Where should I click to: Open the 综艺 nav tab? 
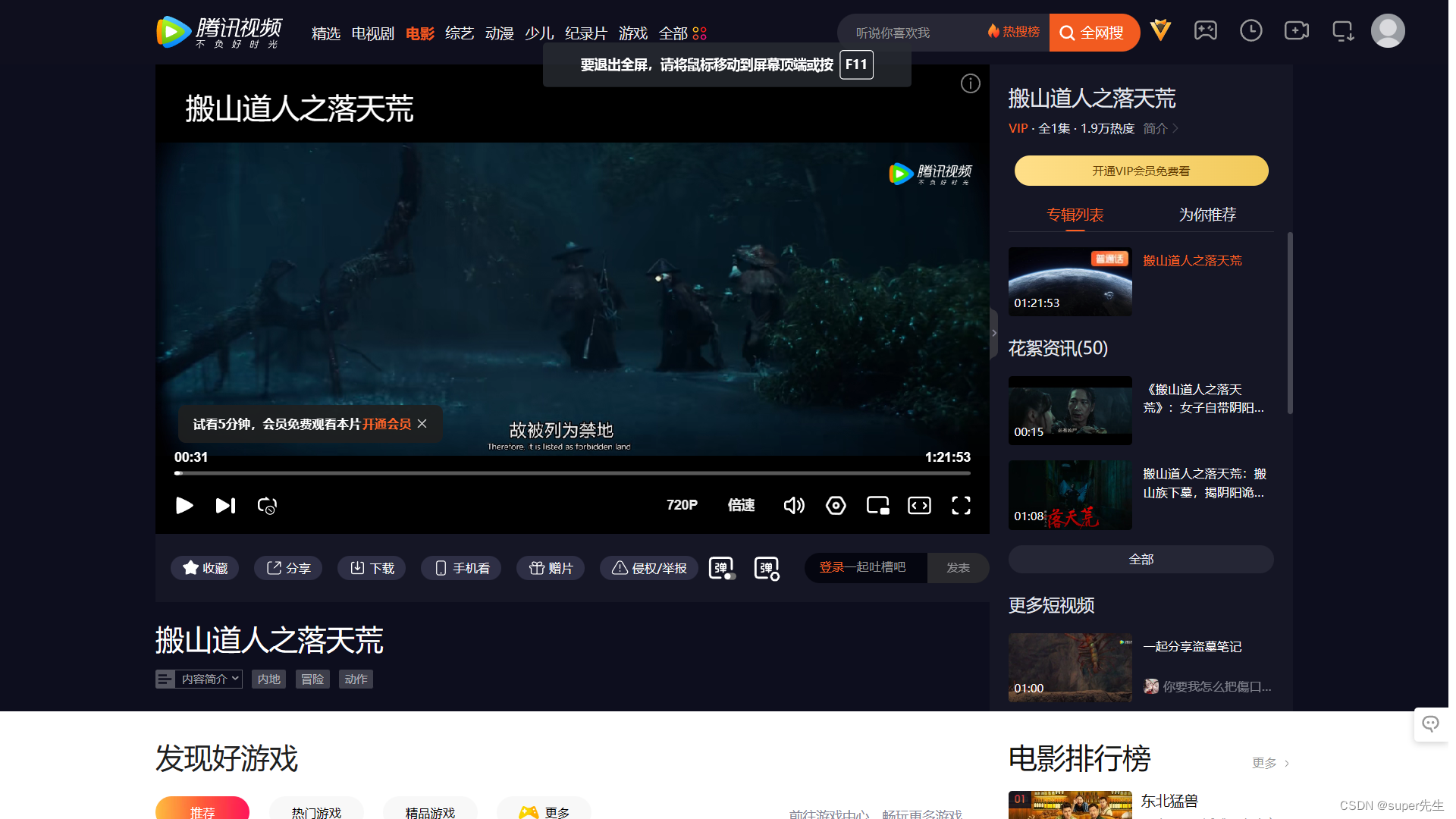pos(460,33)
